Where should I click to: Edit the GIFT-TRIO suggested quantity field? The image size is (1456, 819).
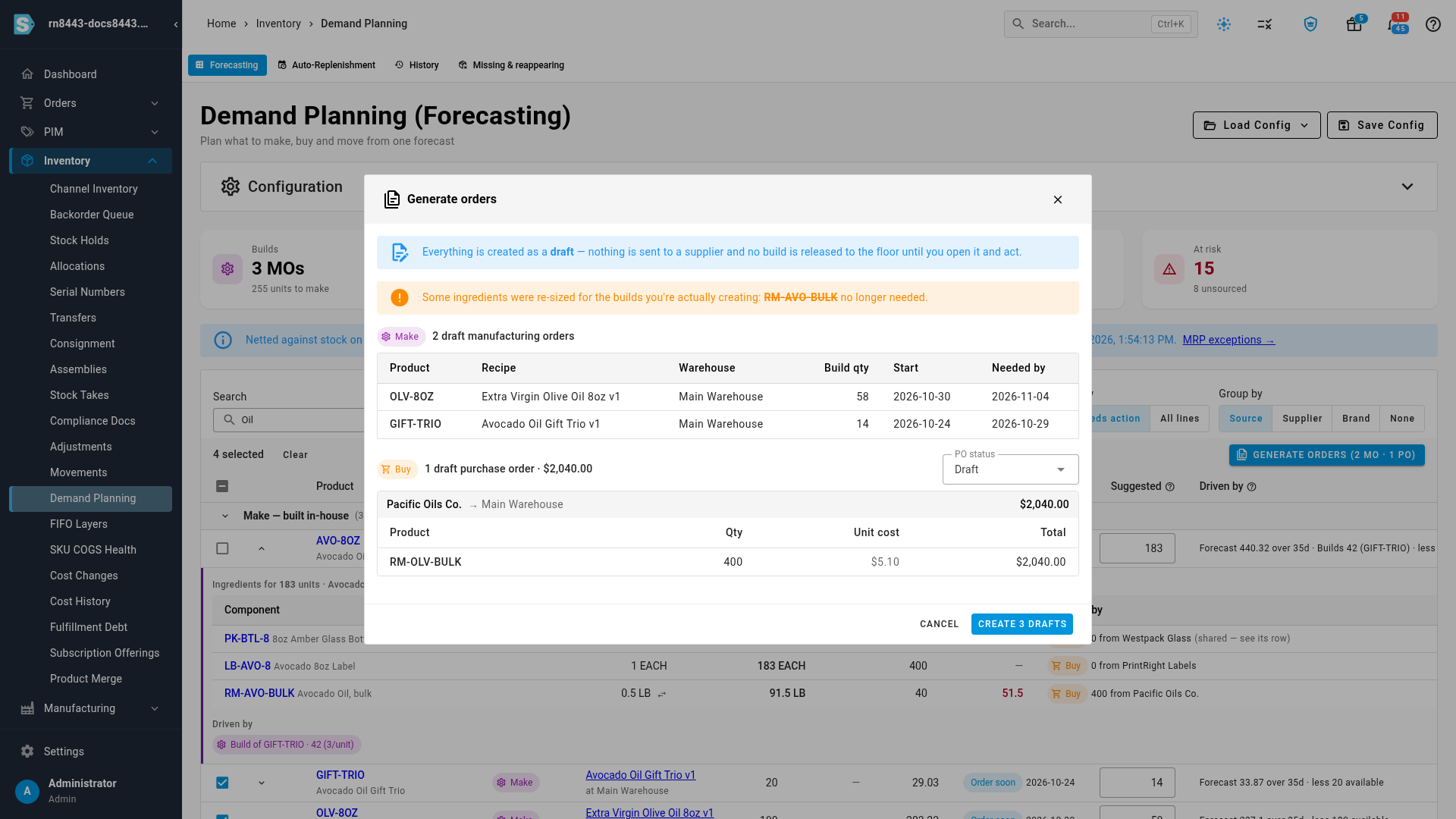(x=1137, y=783)
